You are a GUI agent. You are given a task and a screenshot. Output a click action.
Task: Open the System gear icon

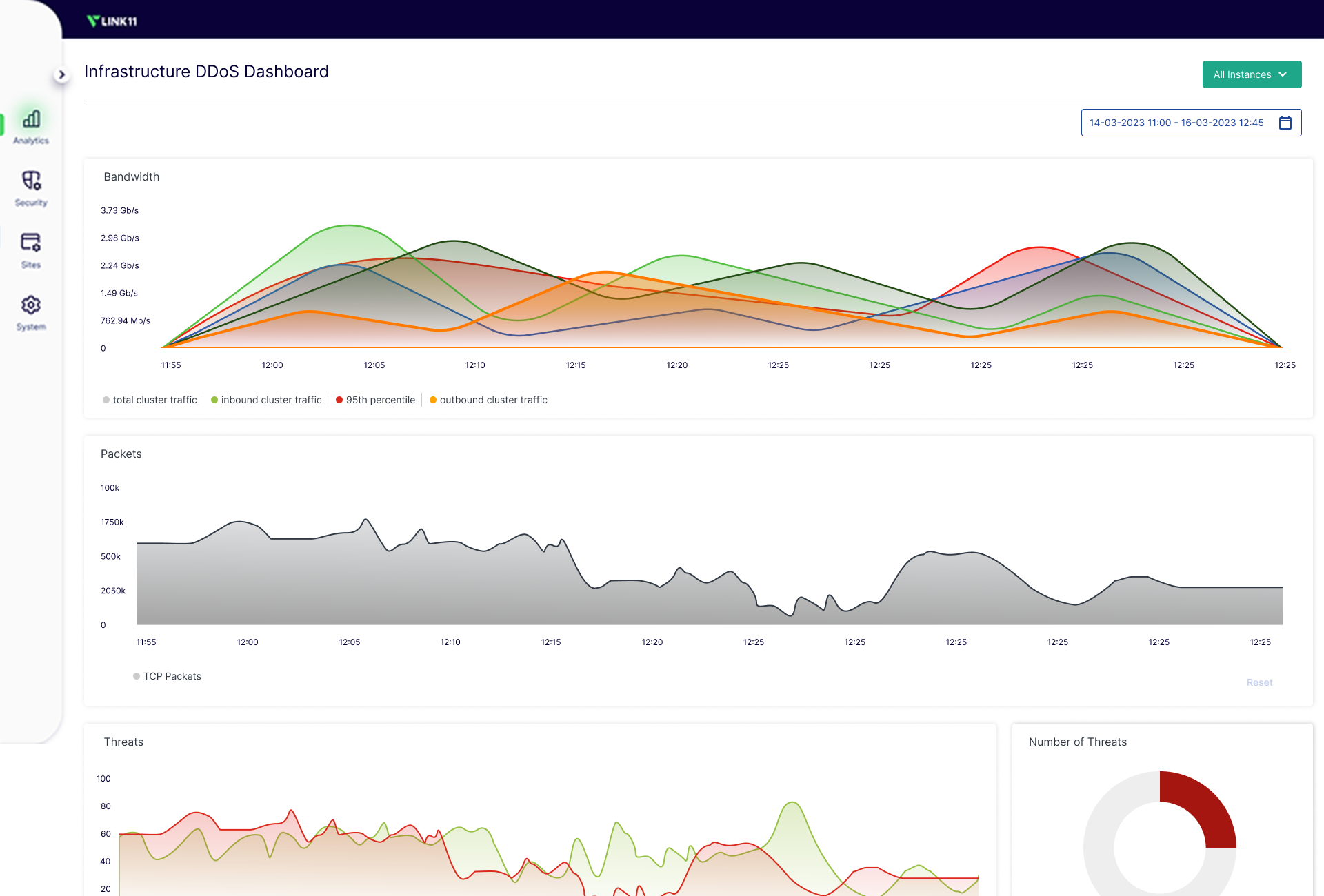click(x=31, y=305)
